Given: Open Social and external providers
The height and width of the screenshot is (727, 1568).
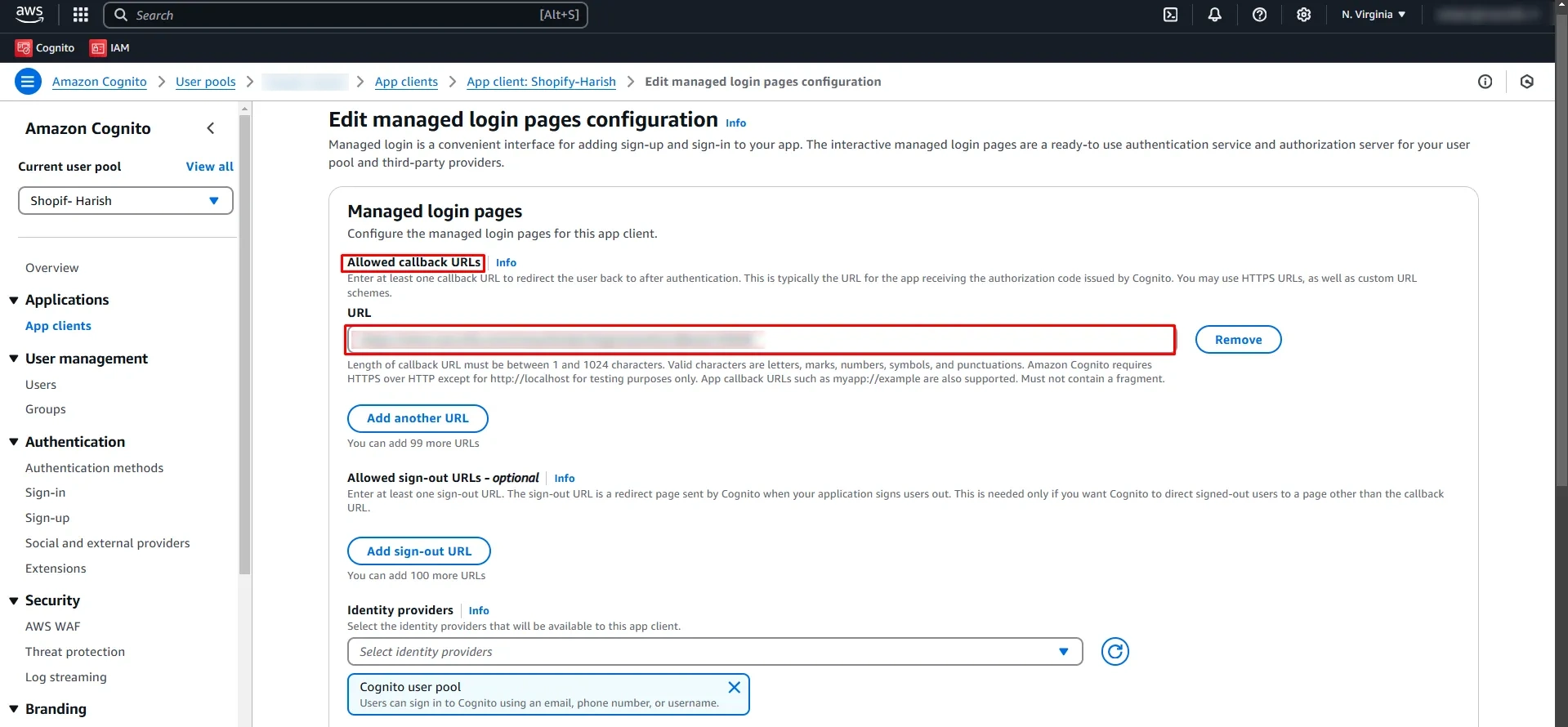Looking at the screenshot, I should coord(107,543).
